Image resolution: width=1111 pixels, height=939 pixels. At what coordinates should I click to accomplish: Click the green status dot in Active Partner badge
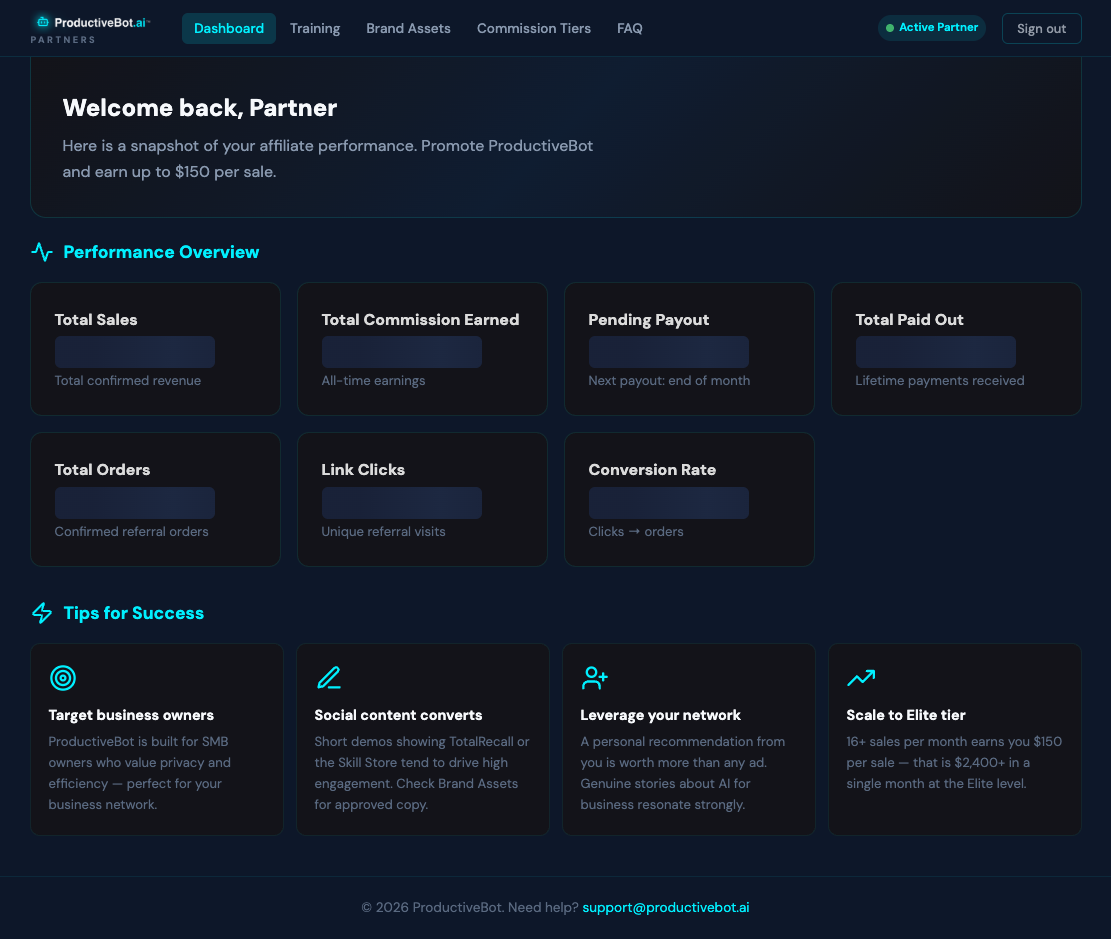(890, 28)
